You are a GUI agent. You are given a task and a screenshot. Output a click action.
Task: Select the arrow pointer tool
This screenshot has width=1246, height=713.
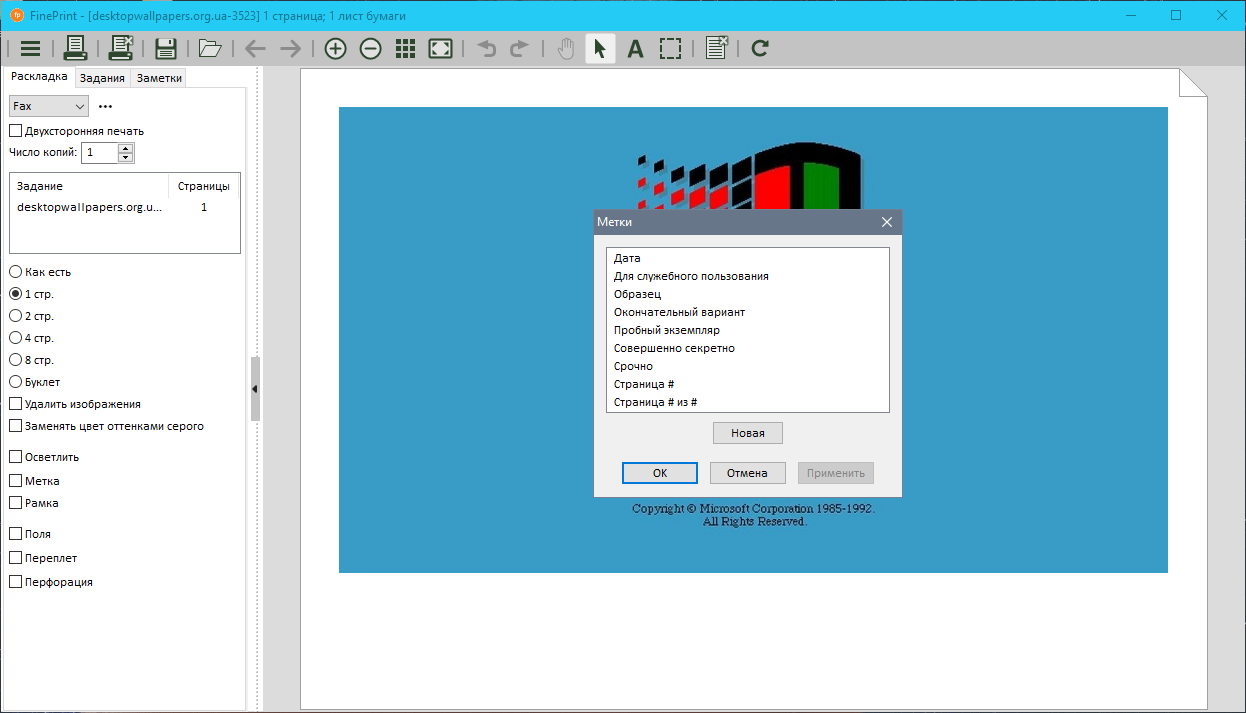pyautogui.click(x=600, y=48)
